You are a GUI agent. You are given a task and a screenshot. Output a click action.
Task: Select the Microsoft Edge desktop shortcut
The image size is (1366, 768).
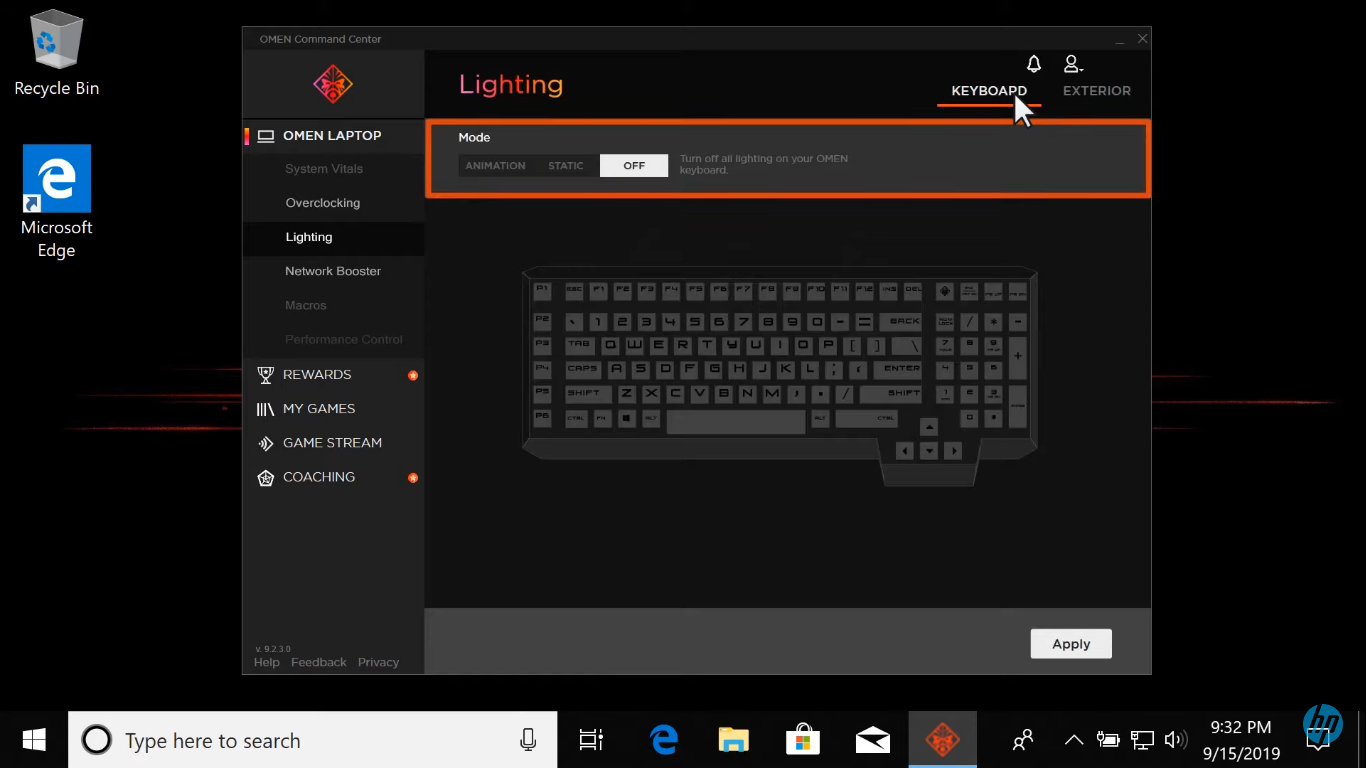[57, 202]
